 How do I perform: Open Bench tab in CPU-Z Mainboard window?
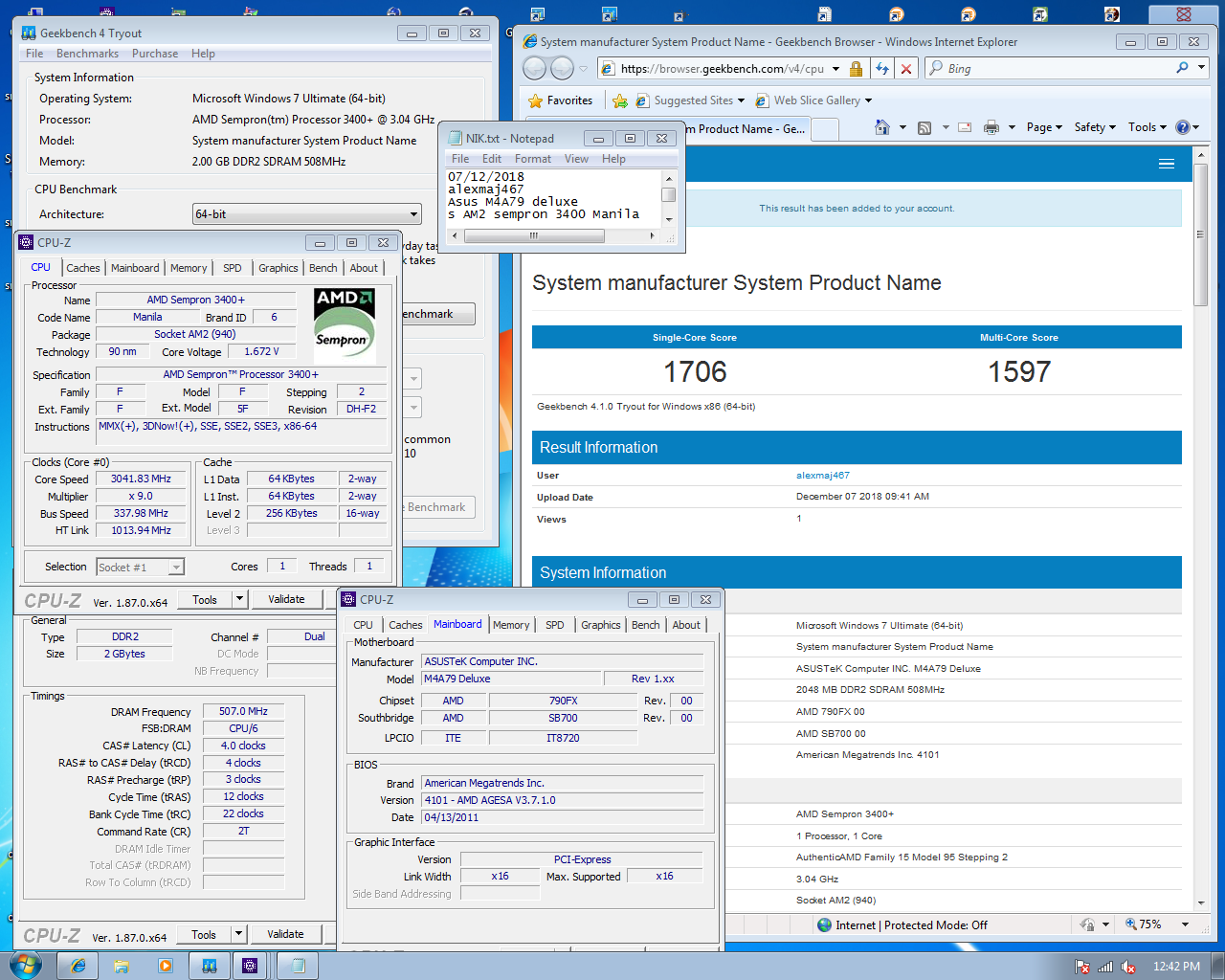tap(646, 625)
